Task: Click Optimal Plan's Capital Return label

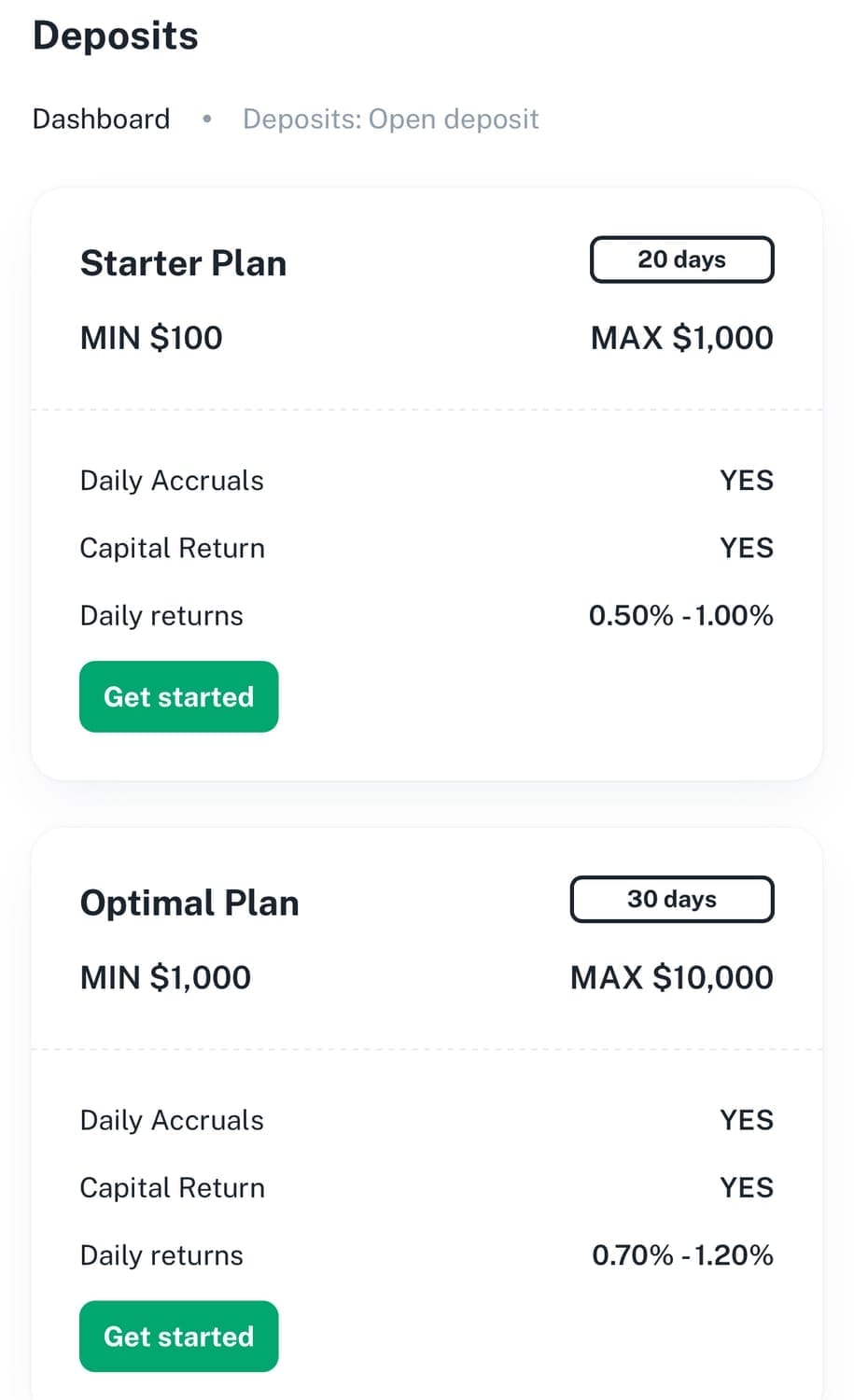Action: coord(172,1187)
